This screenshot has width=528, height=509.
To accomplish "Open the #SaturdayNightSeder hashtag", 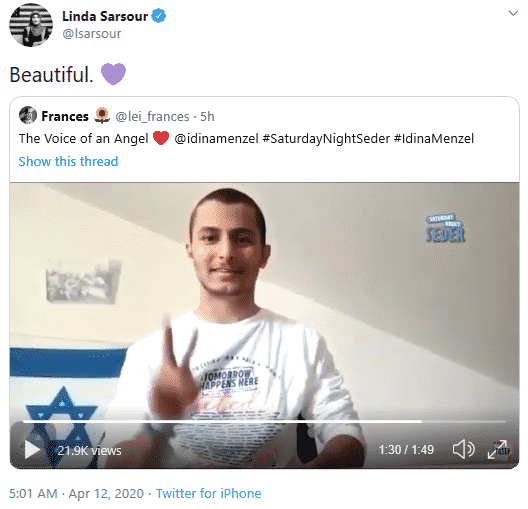I will tap(326, 138).
